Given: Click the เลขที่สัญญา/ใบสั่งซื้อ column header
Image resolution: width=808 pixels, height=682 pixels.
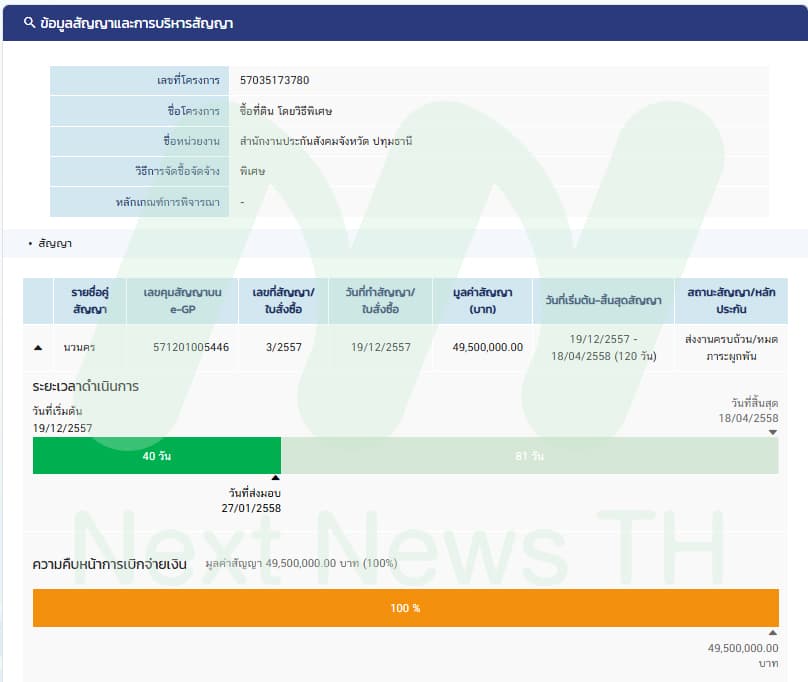Looking at the screenshot, I should [x=283, y=301].
